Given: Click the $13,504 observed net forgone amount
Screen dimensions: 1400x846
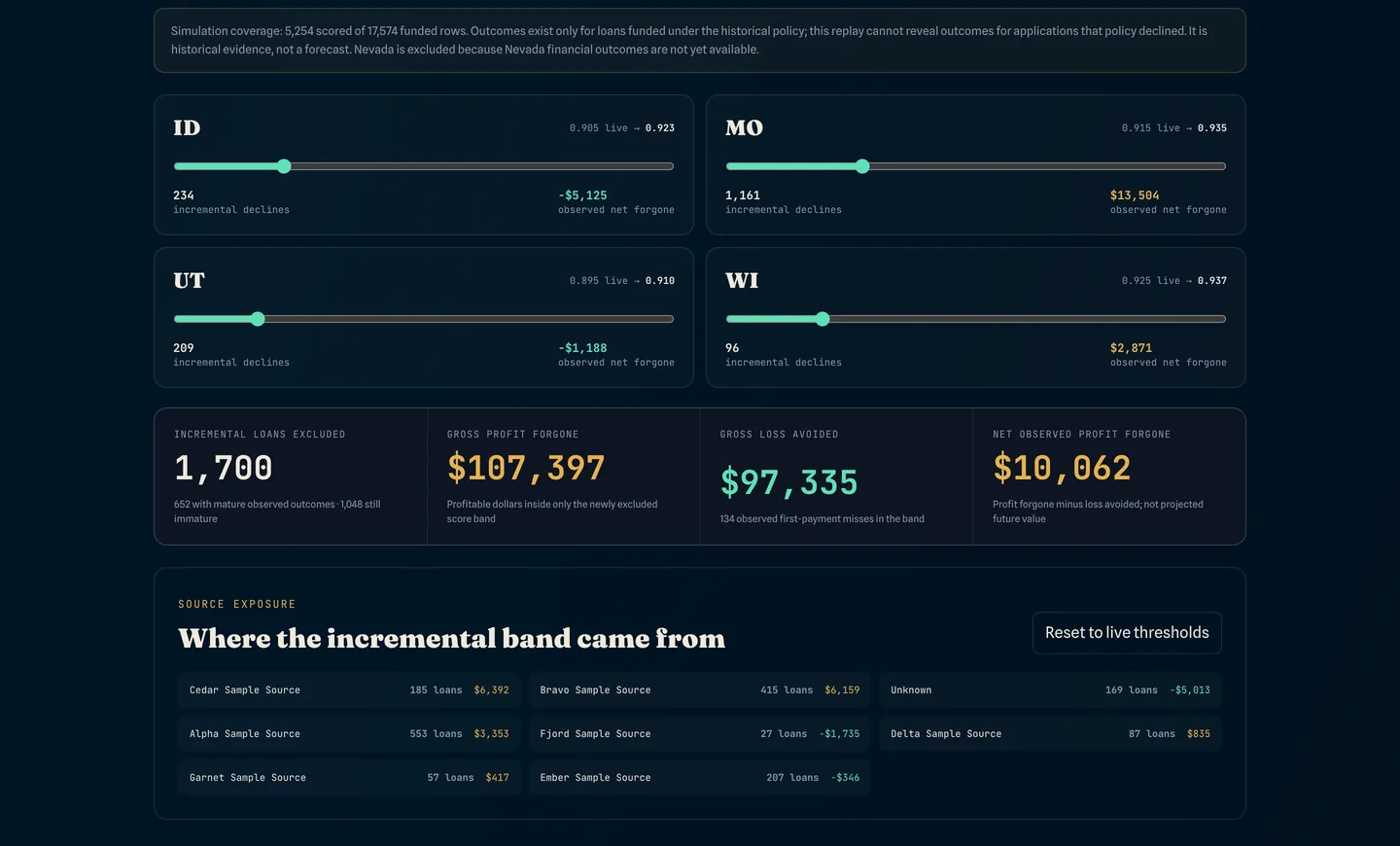Looking at the screenshot, I should coord(1135,195).
